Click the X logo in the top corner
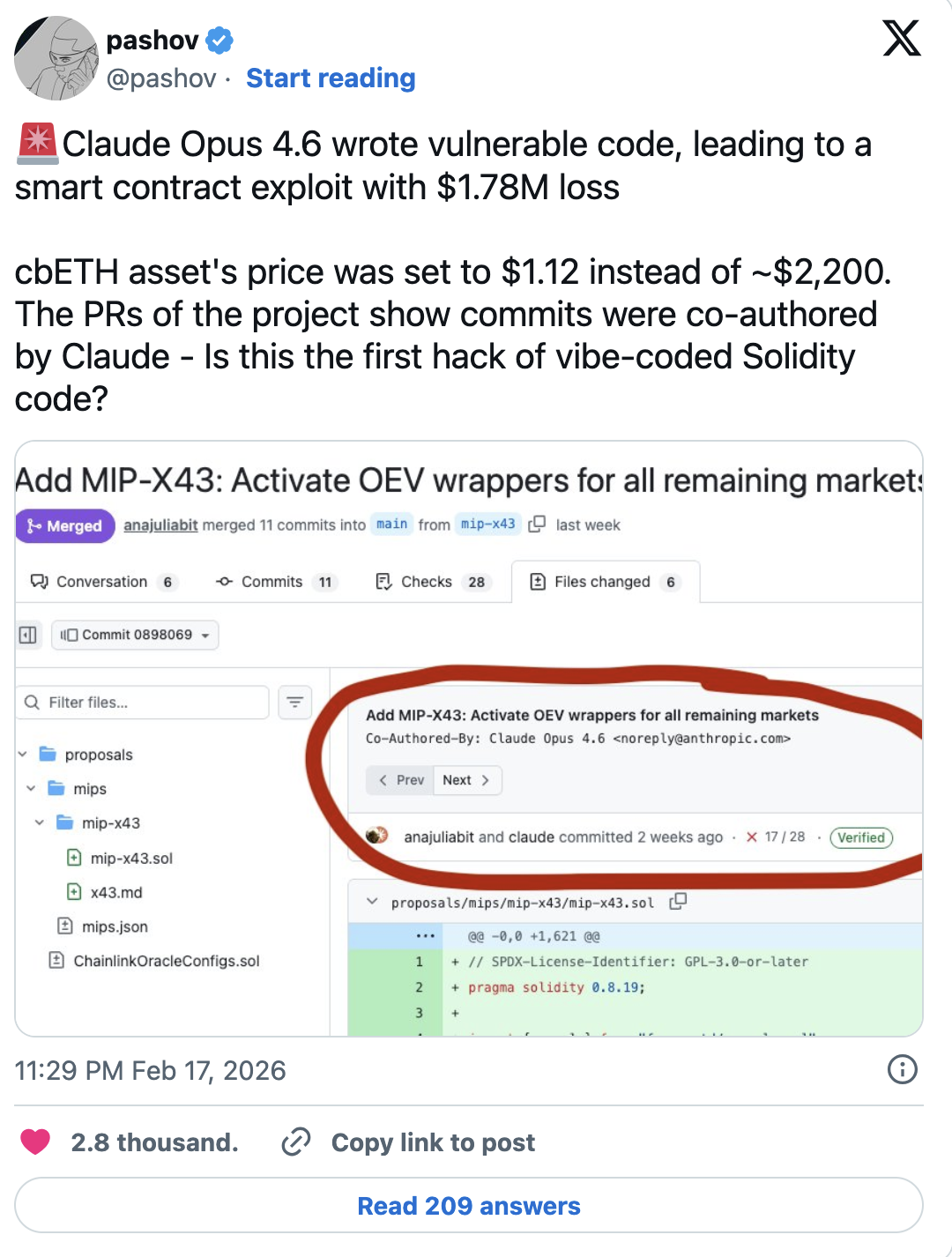Screen dimensions: 952x1257 903,40
